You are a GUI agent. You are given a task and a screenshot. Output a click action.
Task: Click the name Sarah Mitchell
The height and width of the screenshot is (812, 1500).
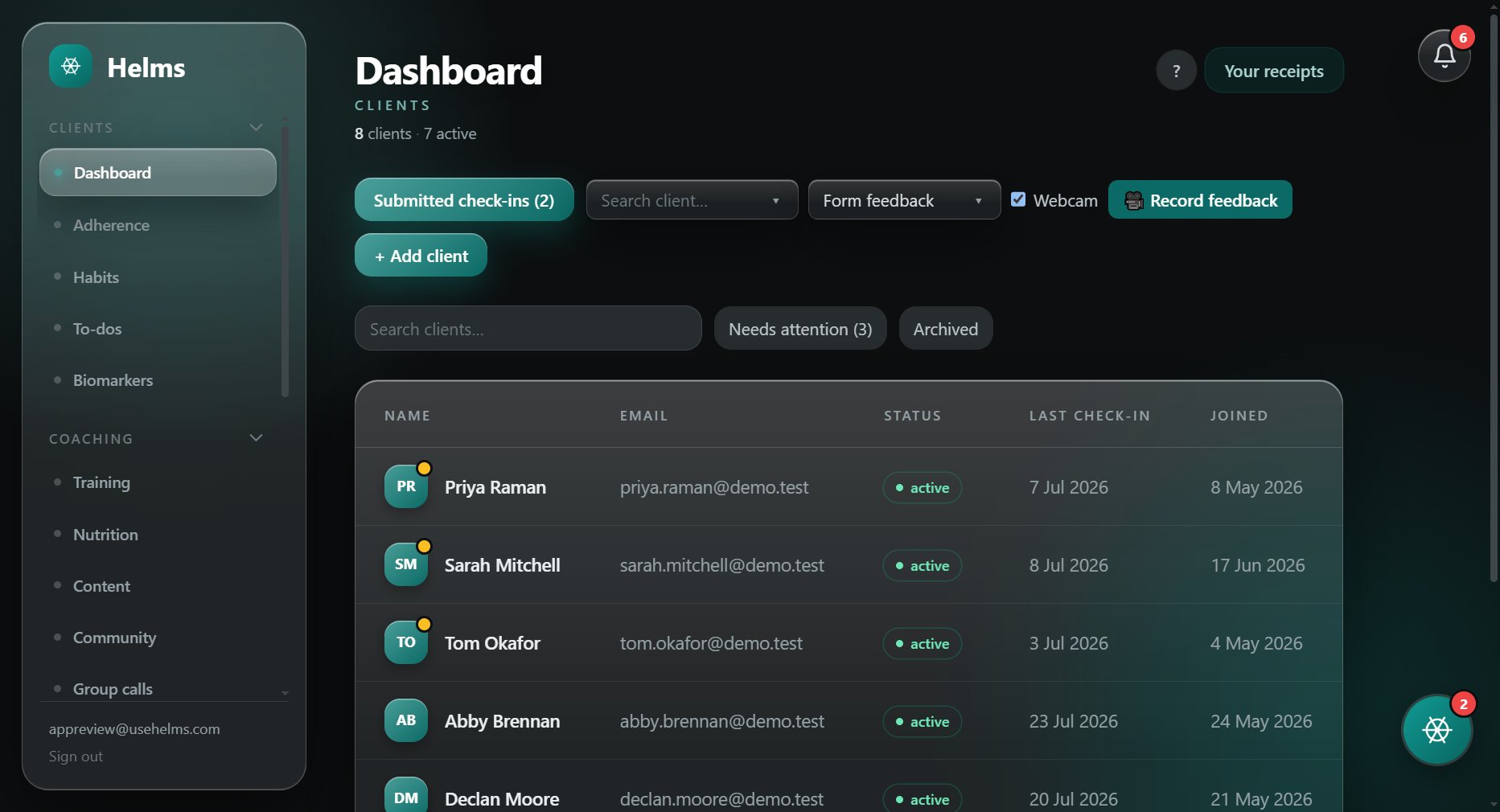pyautogui.click(x=503, y=565)
